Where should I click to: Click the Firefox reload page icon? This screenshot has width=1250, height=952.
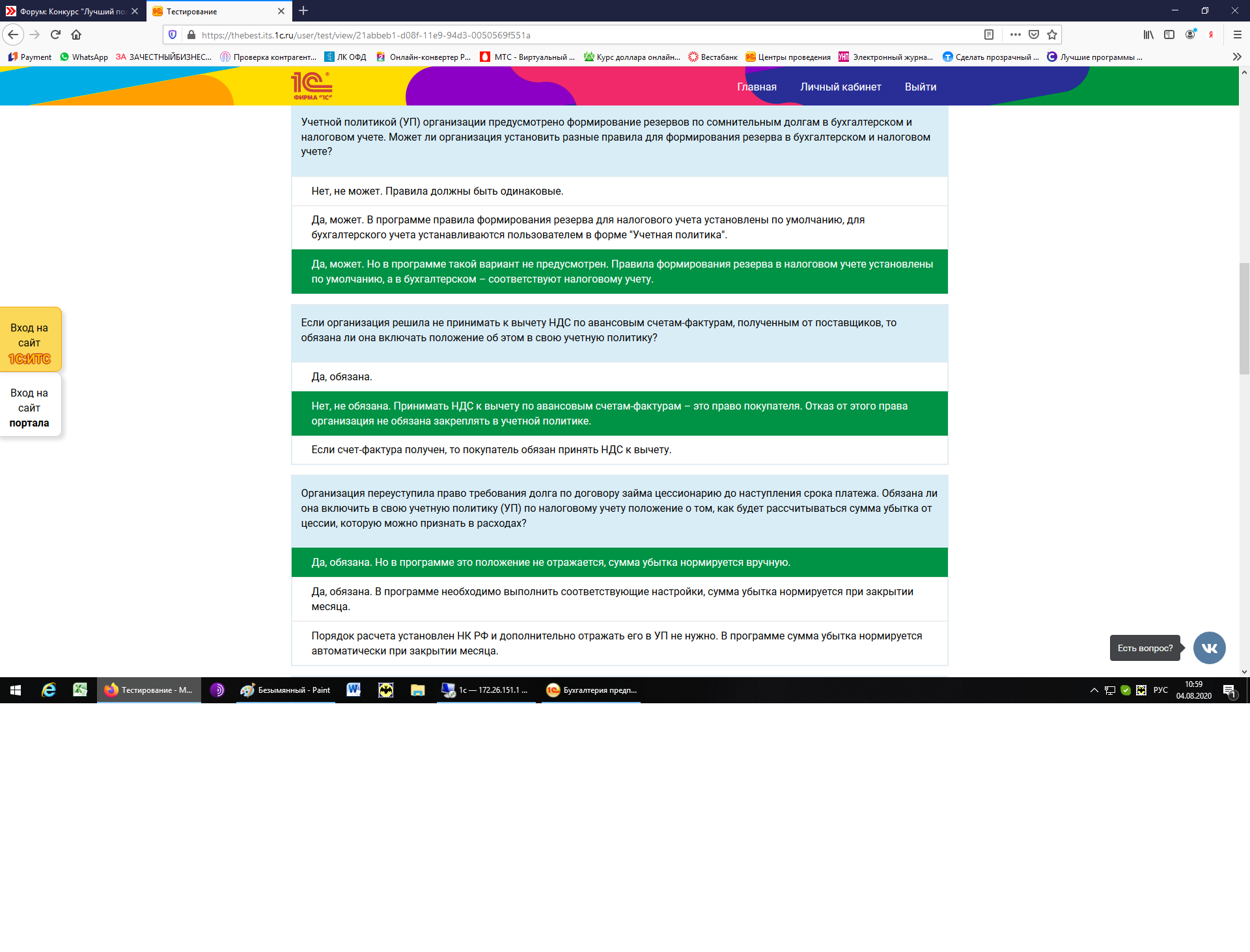[x=55, y=35]
